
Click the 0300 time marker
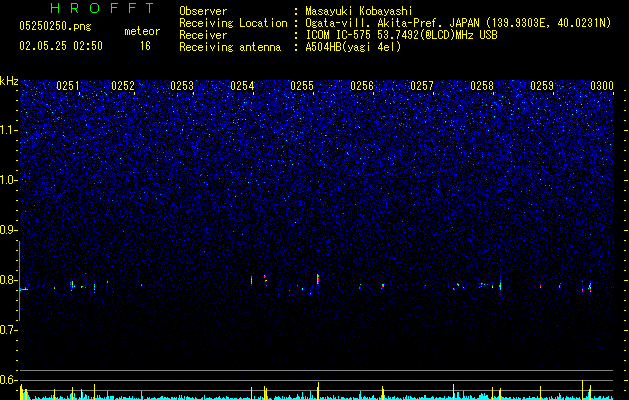[x=602, y=86]
